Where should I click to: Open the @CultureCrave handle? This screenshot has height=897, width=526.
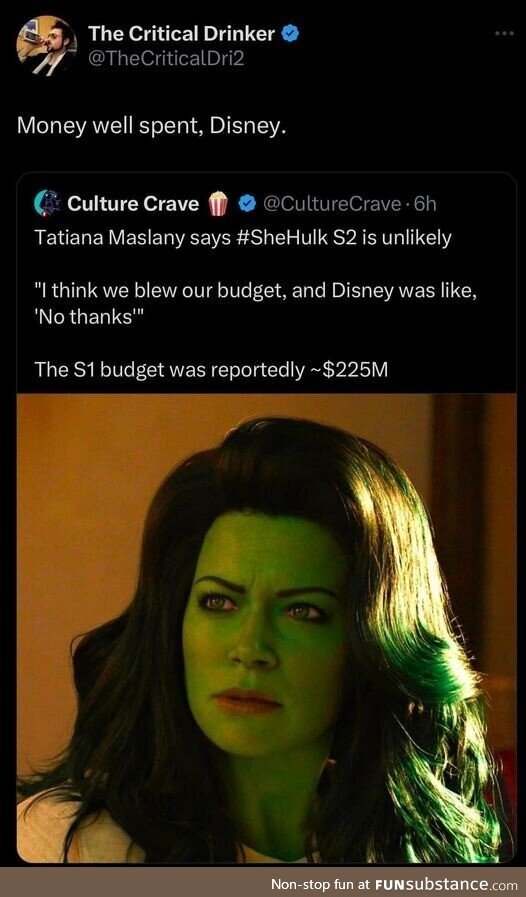[x=332, y=204]
